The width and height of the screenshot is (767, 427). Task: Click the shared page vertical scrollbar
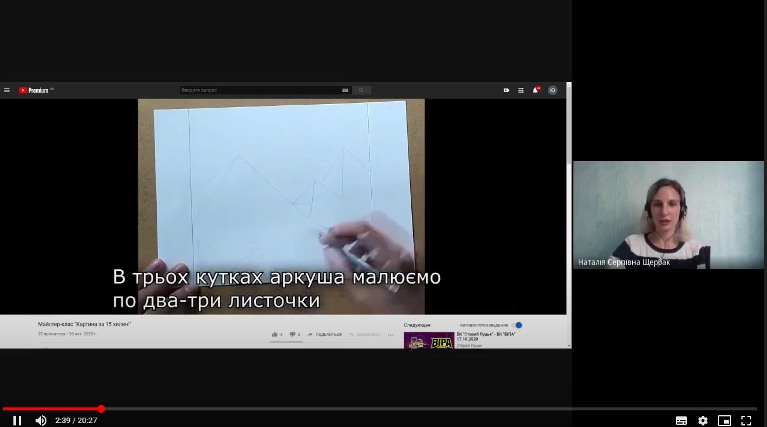(568, 215)
